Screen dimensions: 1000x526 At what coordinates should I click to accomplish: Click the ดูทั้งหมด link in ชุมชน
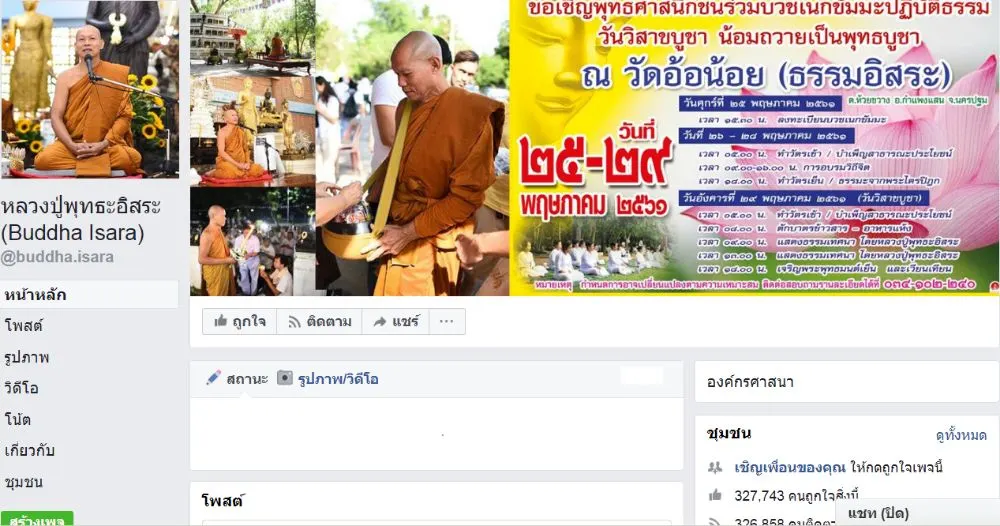pos(961,435)
